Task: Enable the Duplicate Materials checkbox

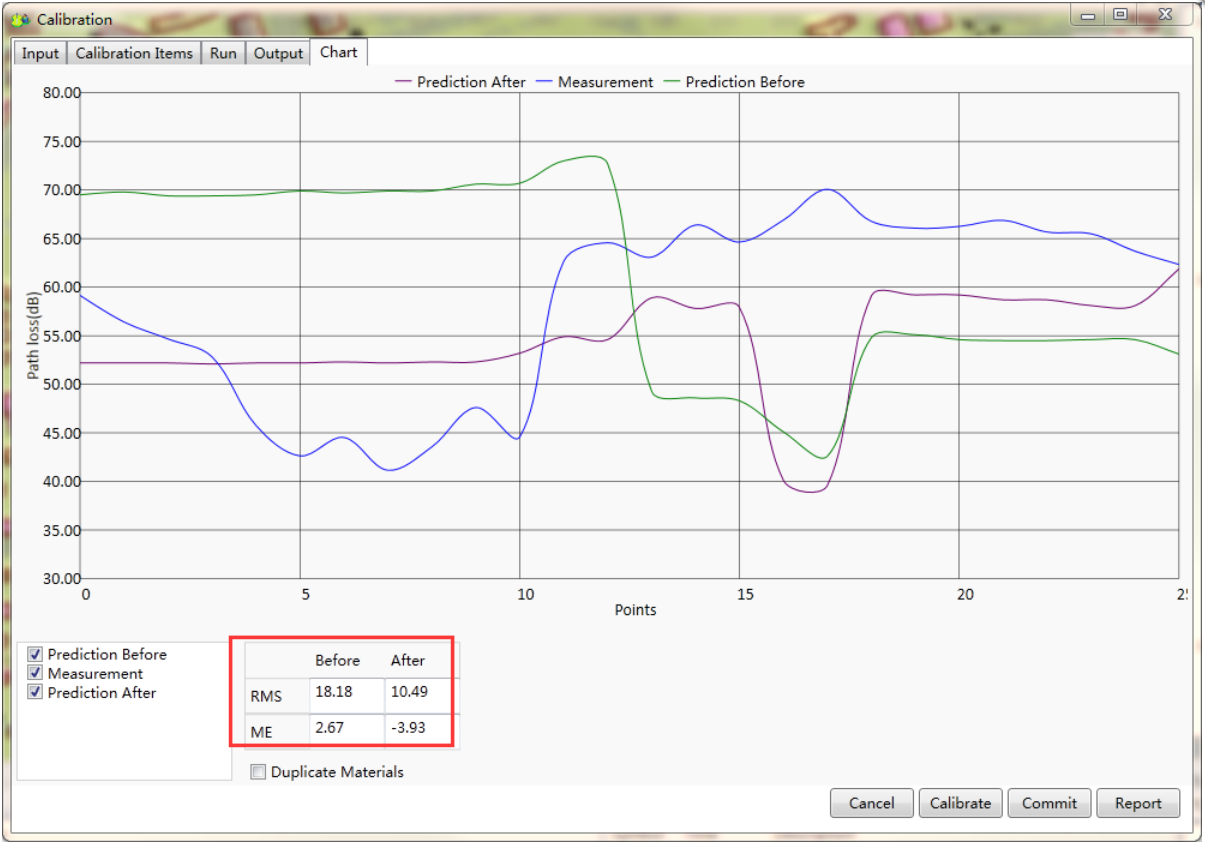Action: pyautogui.click(x=259, y=772)
